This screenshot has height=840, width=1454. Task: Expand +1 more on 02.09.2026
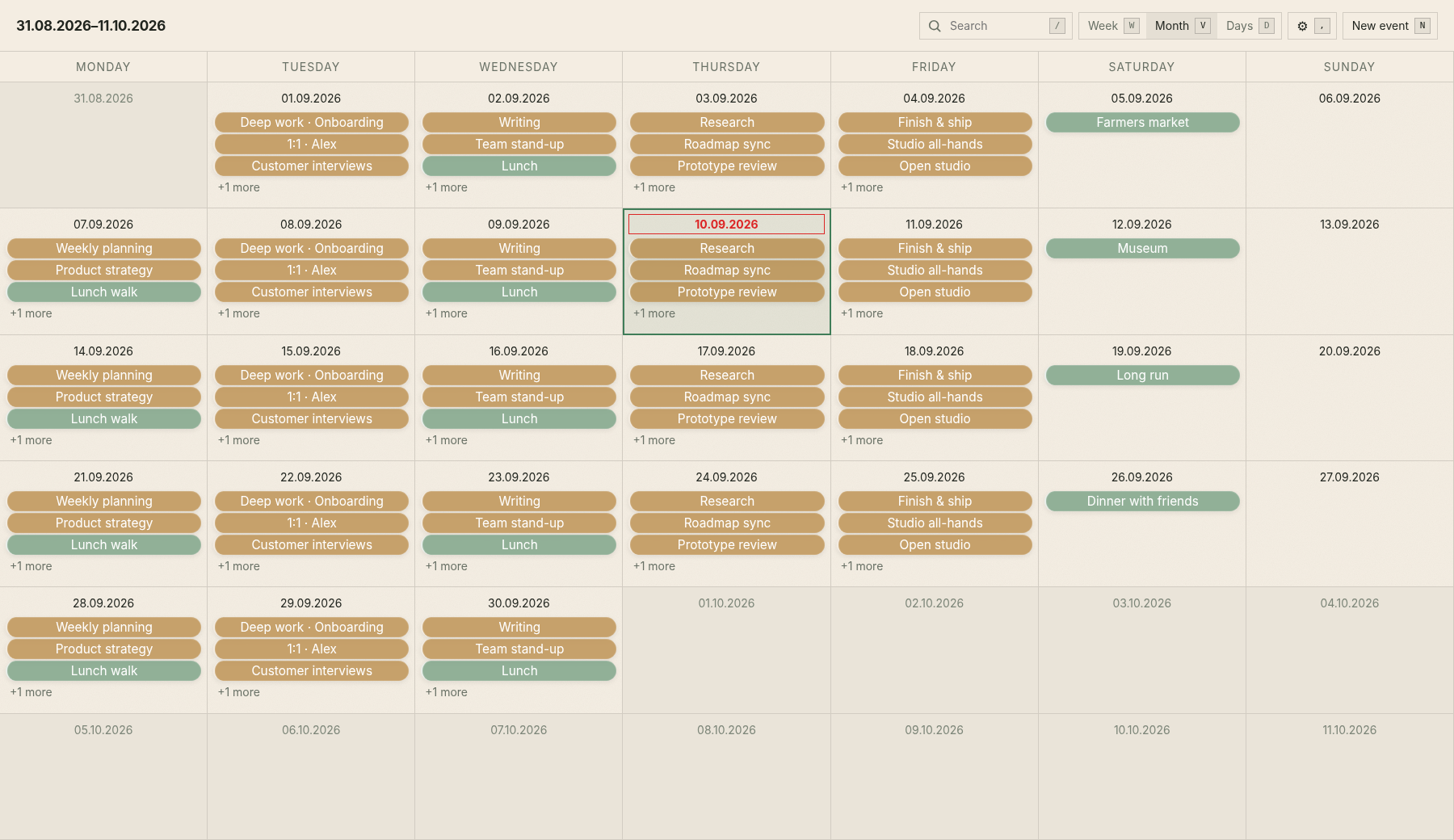coord(447,187)
